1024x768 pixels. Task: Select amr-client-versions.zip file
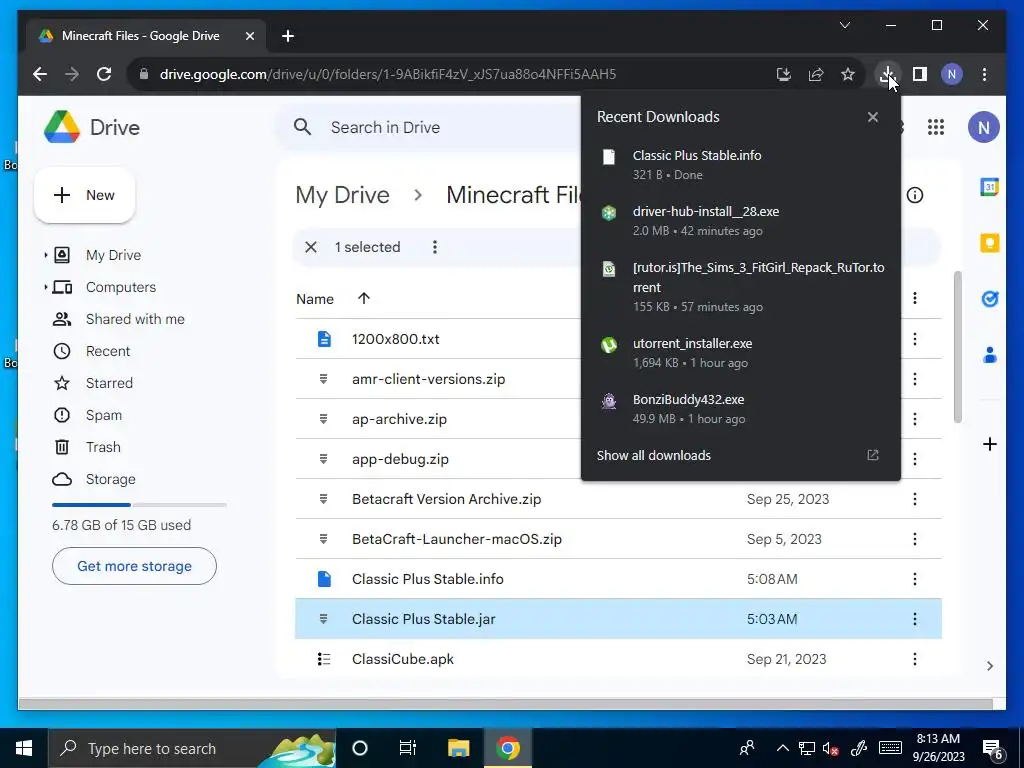(438, 379)
